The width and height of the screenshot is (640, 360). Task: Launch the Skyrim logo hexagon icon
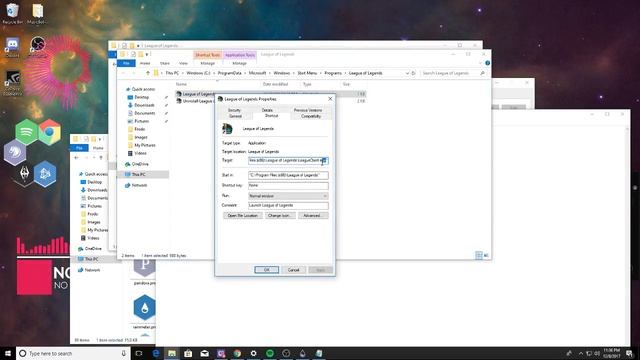24,174
